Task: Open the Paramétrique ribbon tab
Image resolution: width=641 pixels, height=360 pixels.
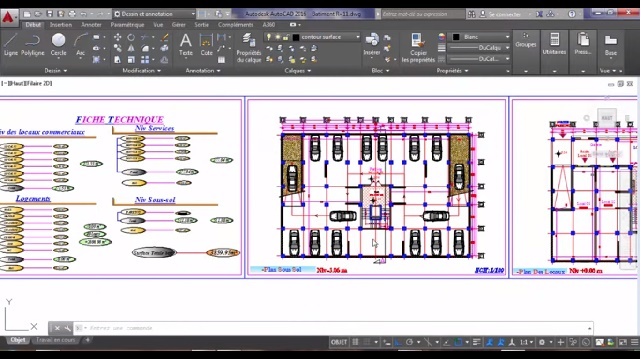Action: click(x=127, y=25)
